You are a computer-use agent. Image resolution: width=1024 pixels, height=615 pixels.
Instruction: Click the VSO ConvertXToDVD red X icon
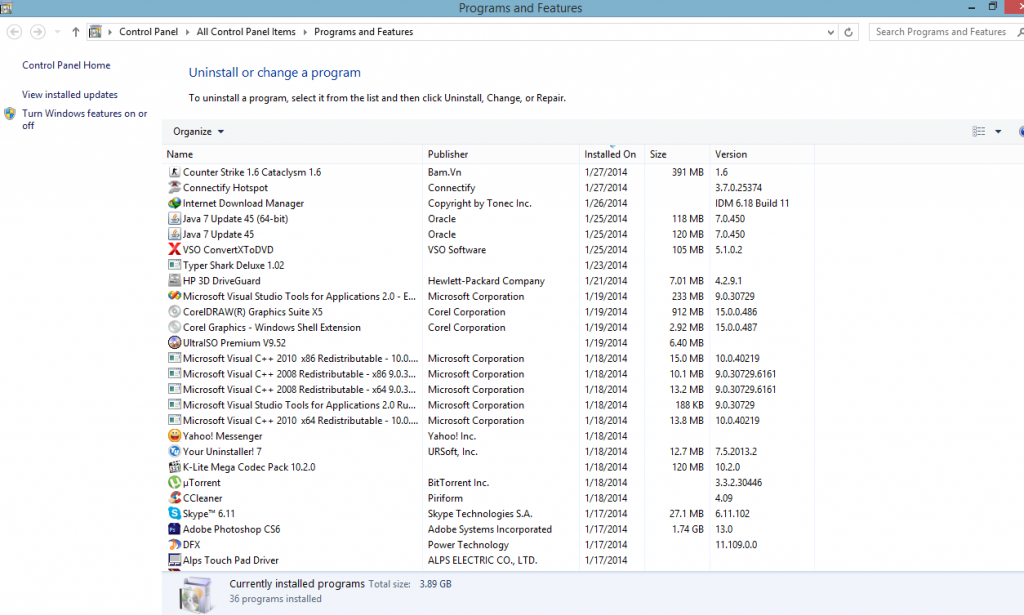tap(174, 249)
